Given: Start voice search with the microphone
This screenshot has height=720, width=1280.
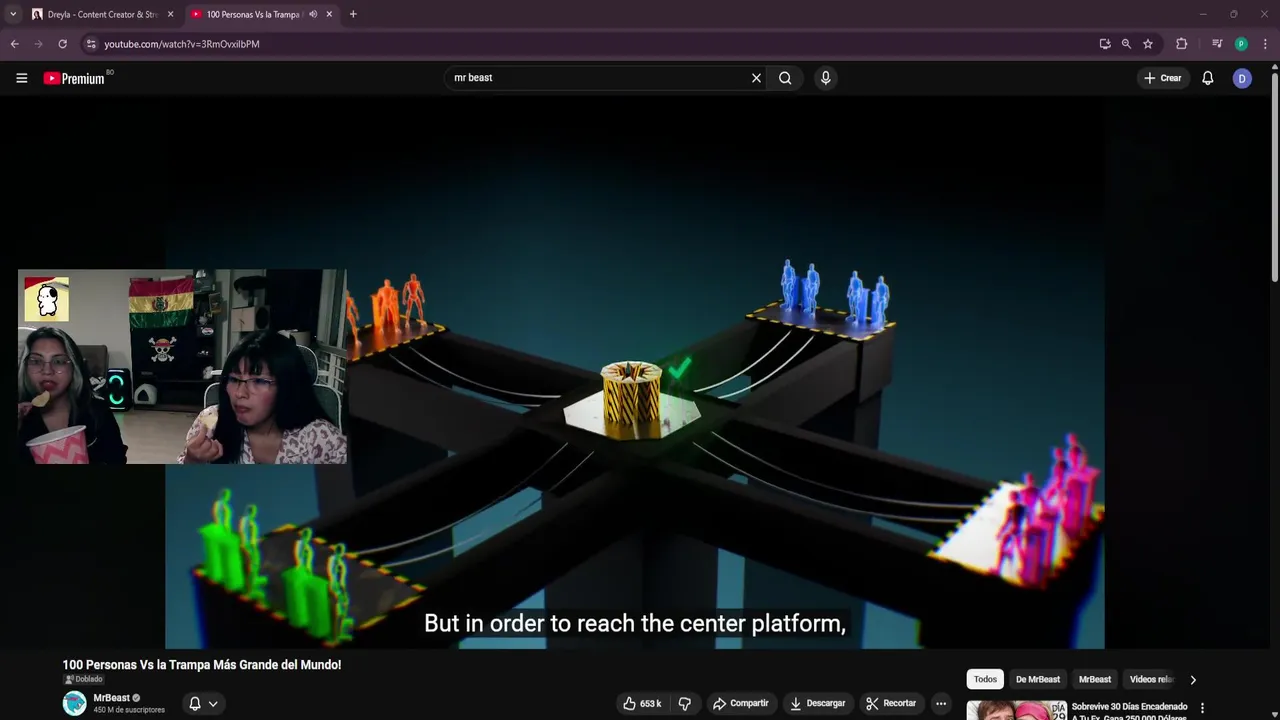Looking at the screenshot, I should [825, 78].
